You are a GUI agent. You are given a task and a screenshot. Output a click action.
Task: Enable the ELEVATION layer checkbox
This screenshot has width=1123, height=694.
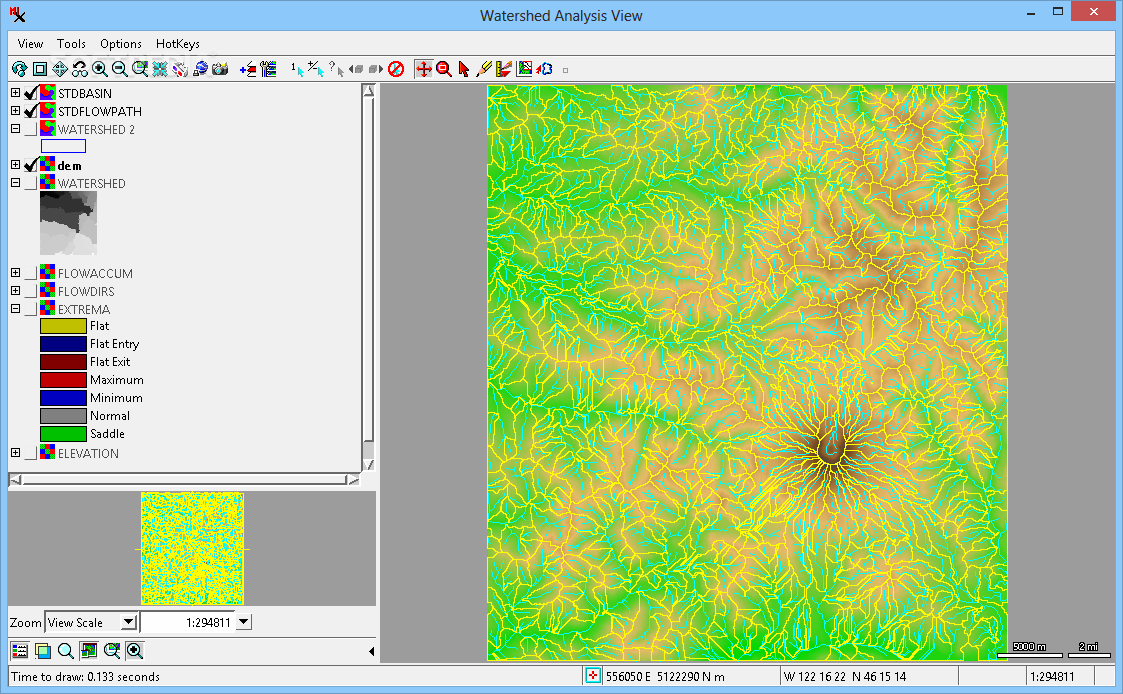click(x=31, y=453)
